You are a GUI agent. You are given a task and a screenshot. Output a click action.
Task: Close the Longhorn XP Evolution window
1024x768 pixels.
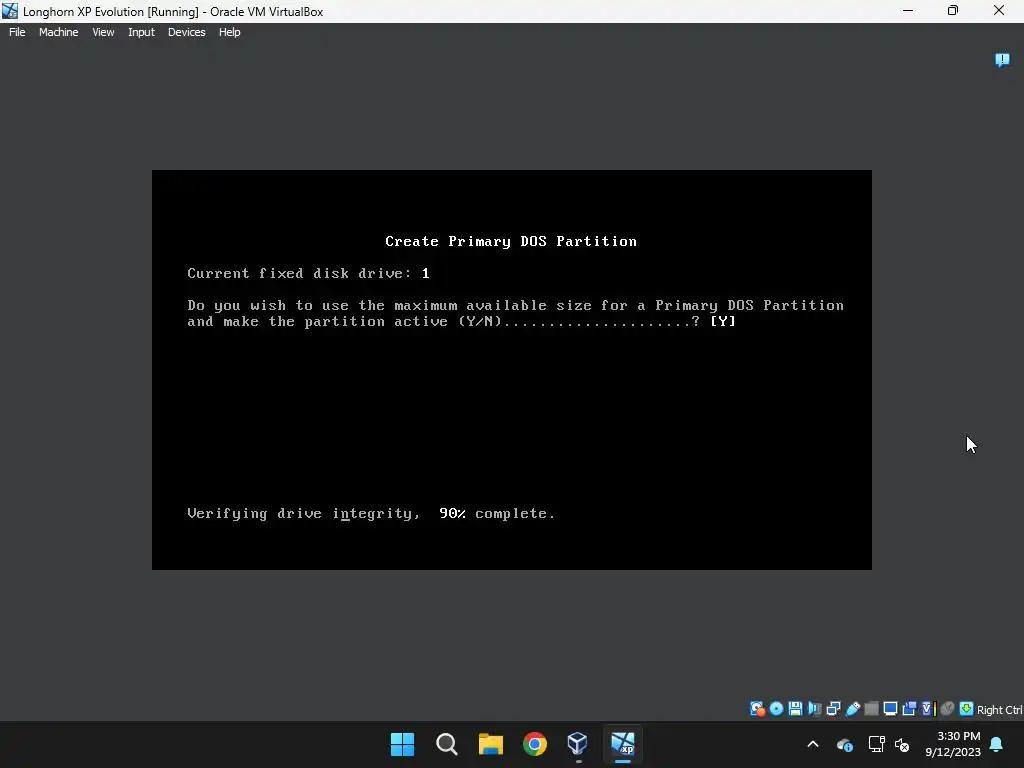[999, 11]
